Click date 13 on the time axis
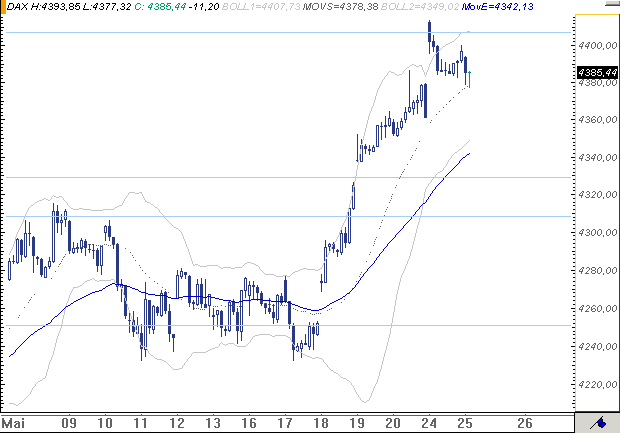 (213, 424)
